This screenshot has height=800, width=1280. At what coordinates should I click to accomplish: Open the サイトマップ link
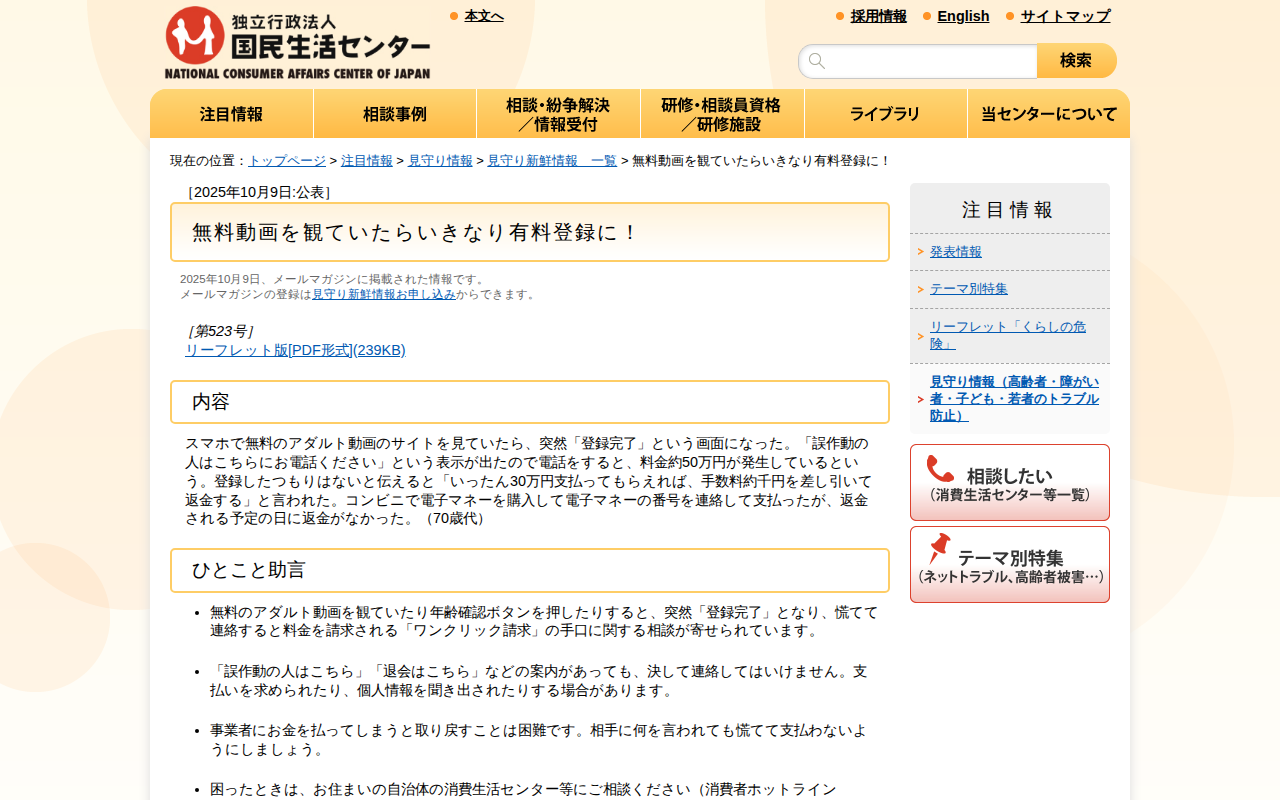pyautogui.click(x=1064, y=15)
